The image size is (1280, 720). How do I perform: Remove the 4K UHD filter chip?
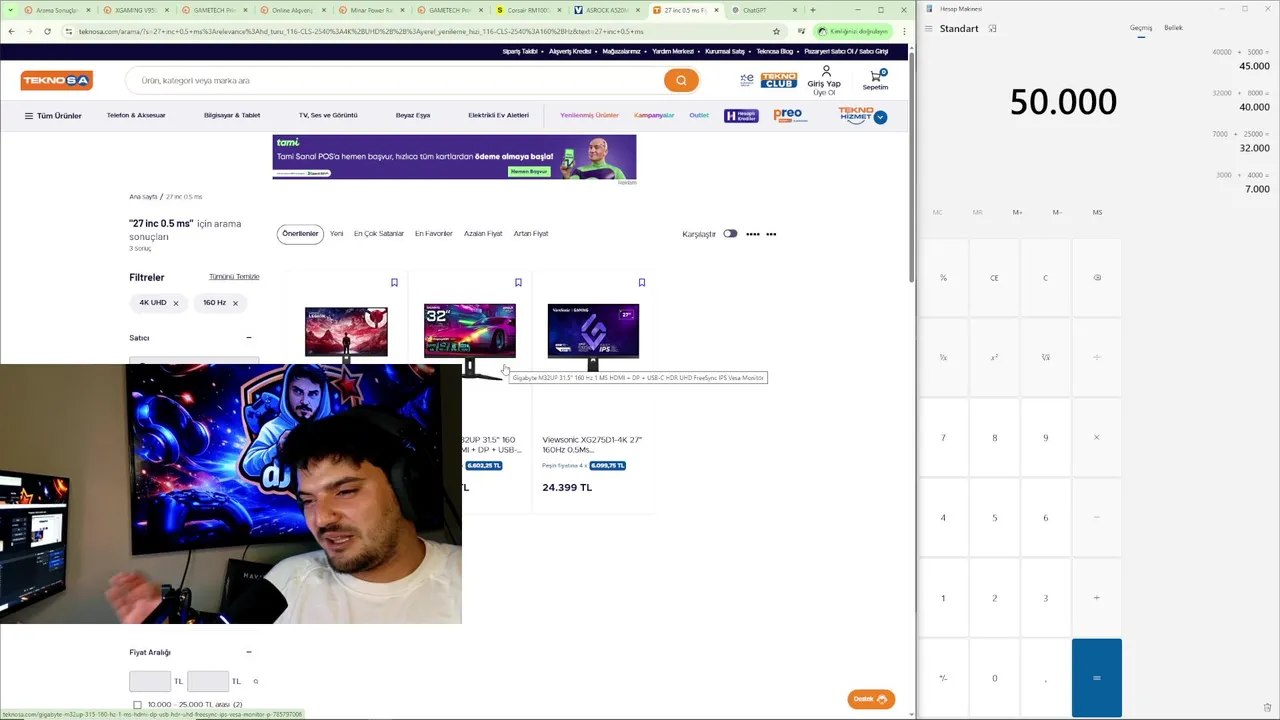(176, 303)
